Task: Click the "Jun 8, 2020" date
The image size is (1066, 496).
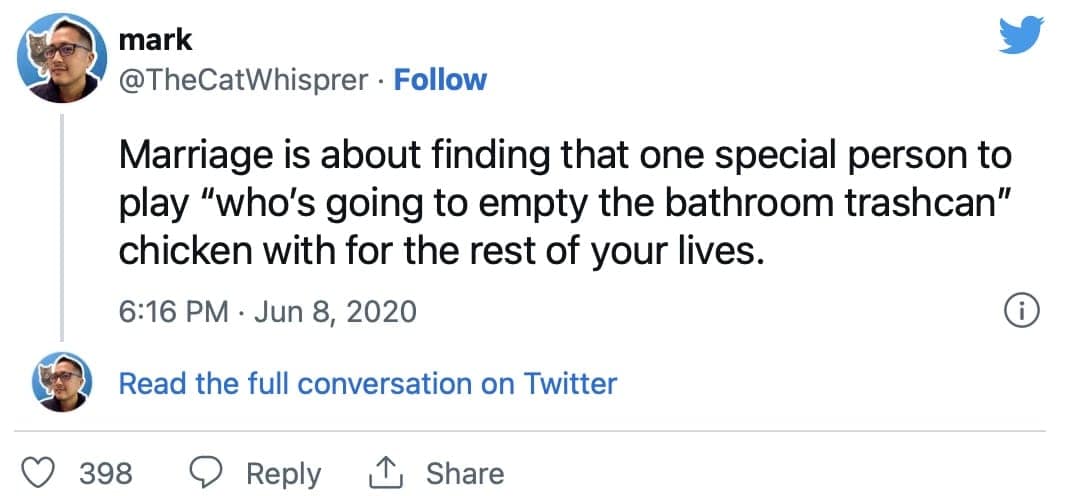Action: [335, 312]
